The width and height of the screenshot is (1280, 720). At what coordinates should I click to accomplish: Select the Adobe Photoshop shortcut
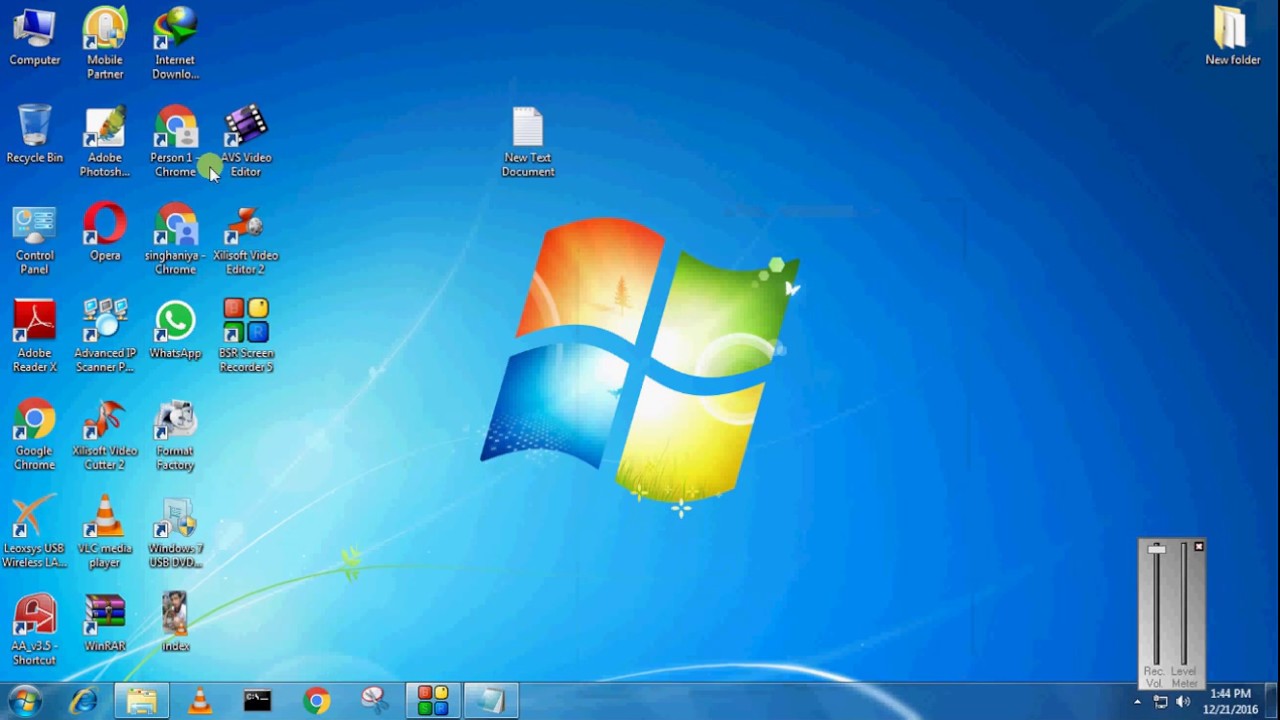click(x=104, y=141)
